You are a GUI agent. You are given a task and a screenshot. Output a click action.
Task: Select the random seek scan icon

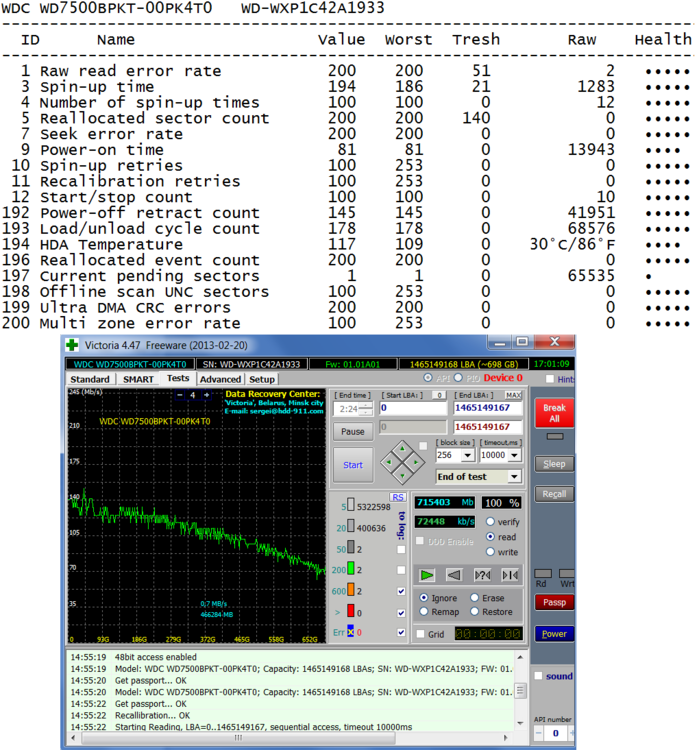click(482, 575)
